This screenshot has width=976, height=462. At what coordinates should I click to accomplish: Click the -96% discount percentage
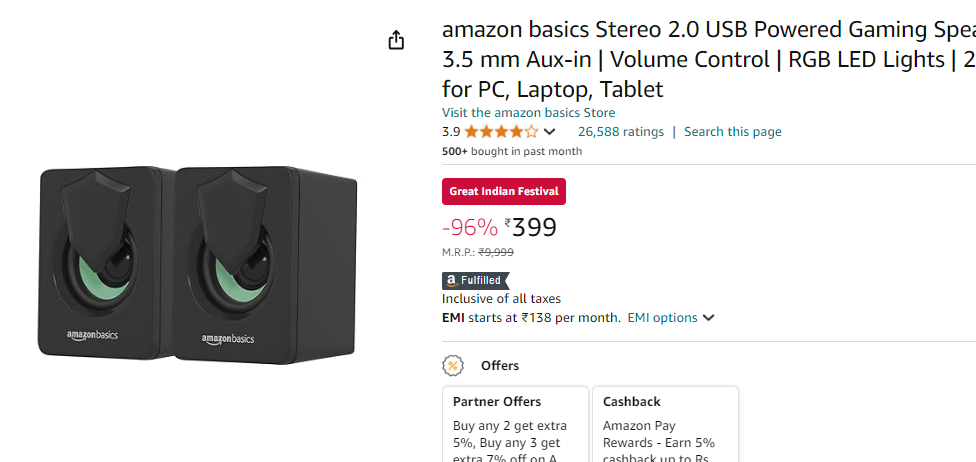point(469,228)
